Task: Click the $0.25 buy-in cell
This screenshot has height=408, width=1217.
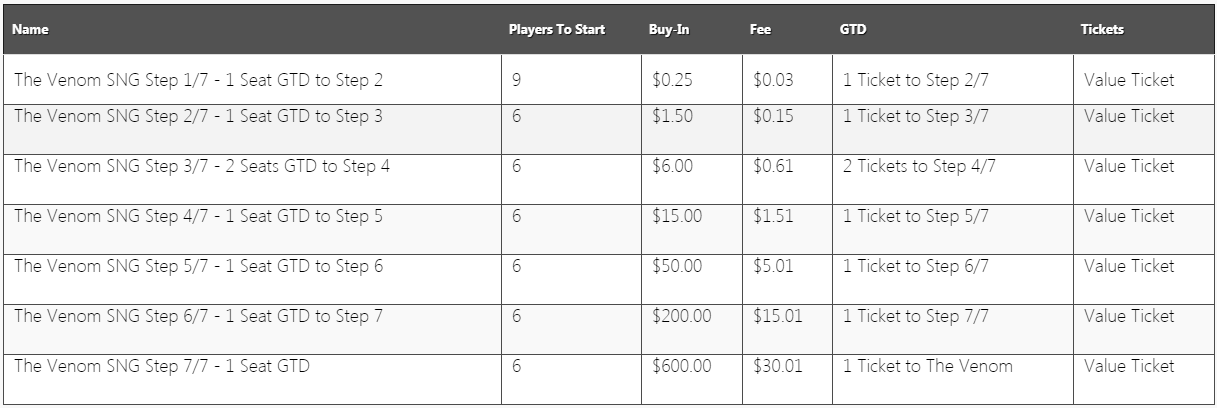Action: [x=672, y=80]
